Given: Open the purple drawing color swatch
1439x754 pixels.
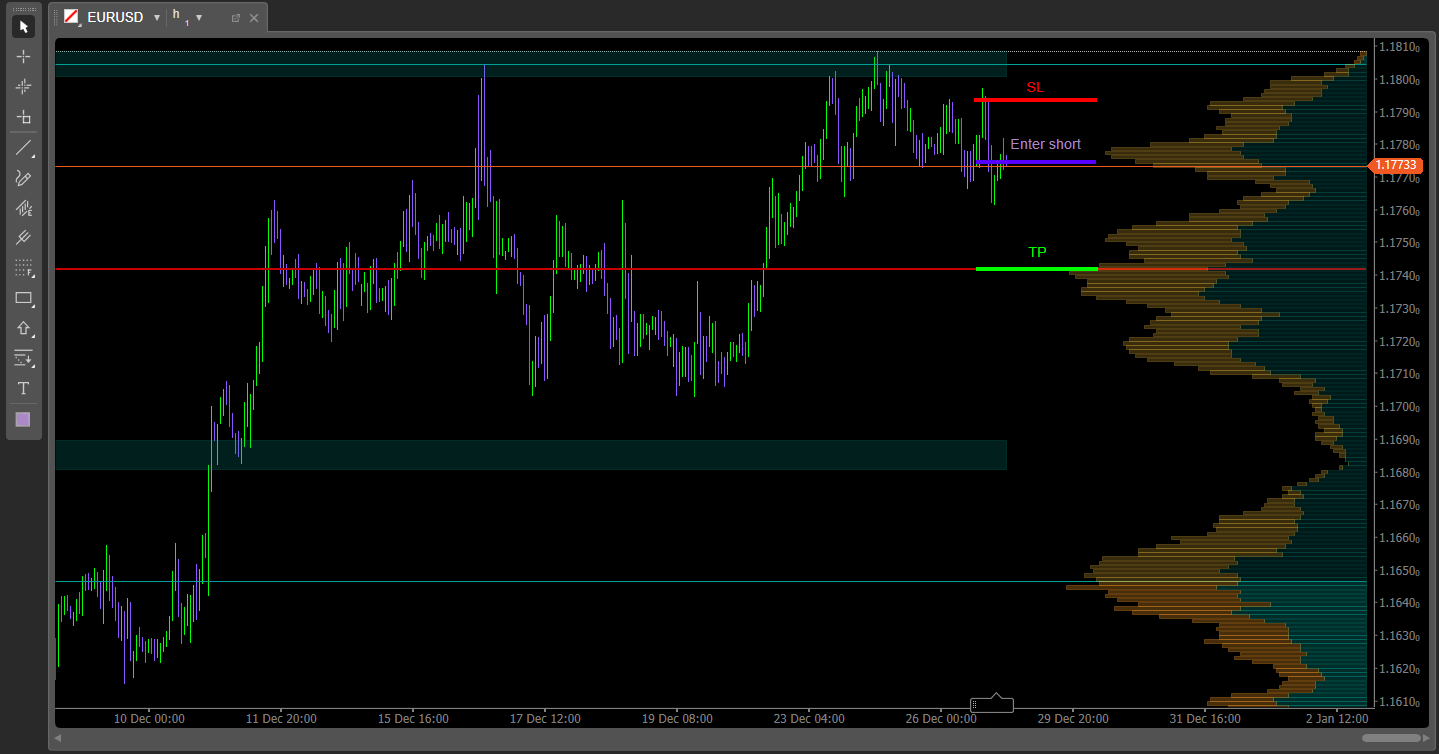Looking at the screenshot, I should [x=23, y=420].
